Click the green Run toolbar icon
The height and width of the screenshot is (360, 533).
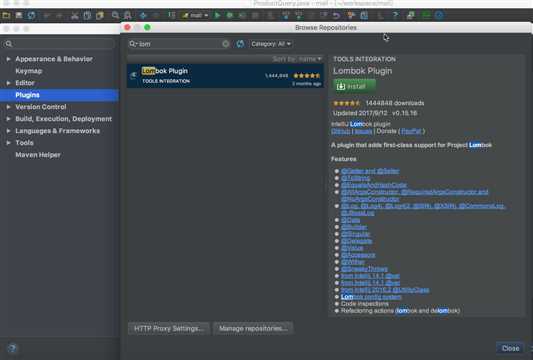point(217,15)
